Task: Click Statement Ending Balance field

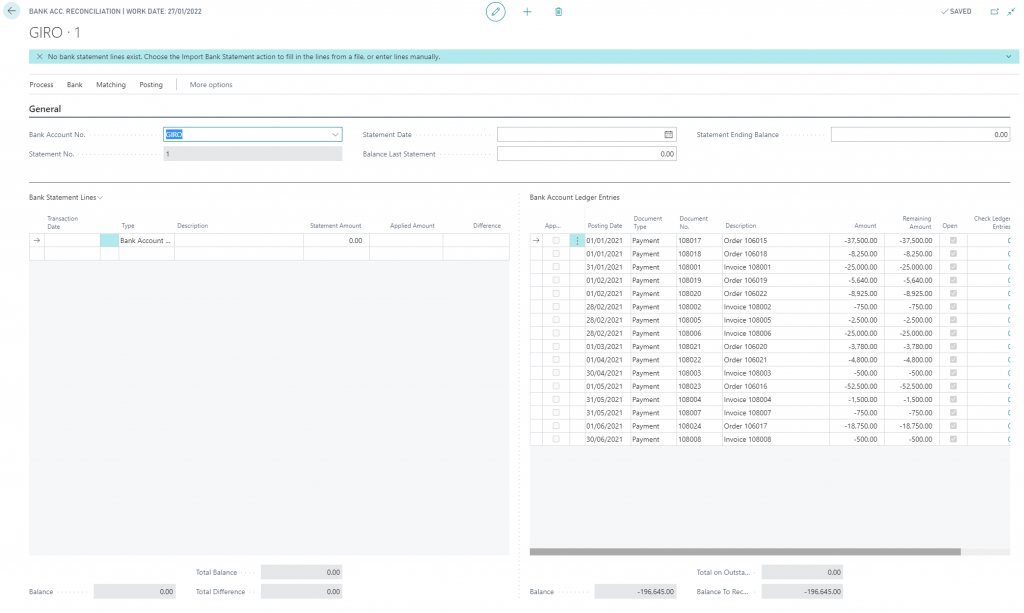Action: (x=920, y=134)
